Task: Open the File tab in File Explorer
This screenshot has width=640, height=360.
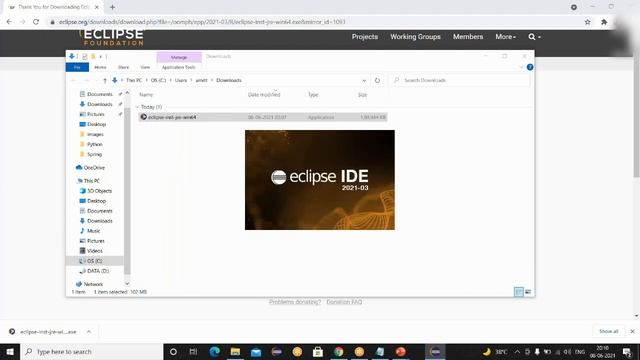Action: (77, 67)
